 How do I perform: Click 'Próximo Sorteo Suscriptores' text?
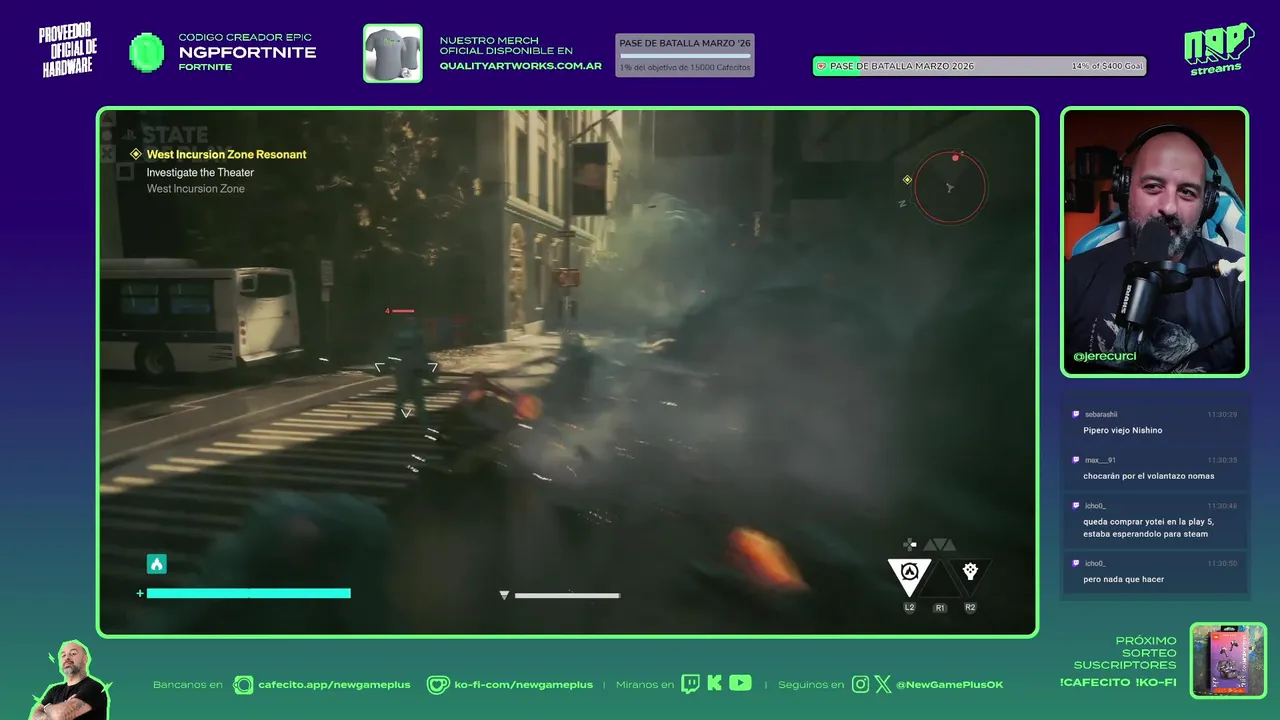point(1125,652)
